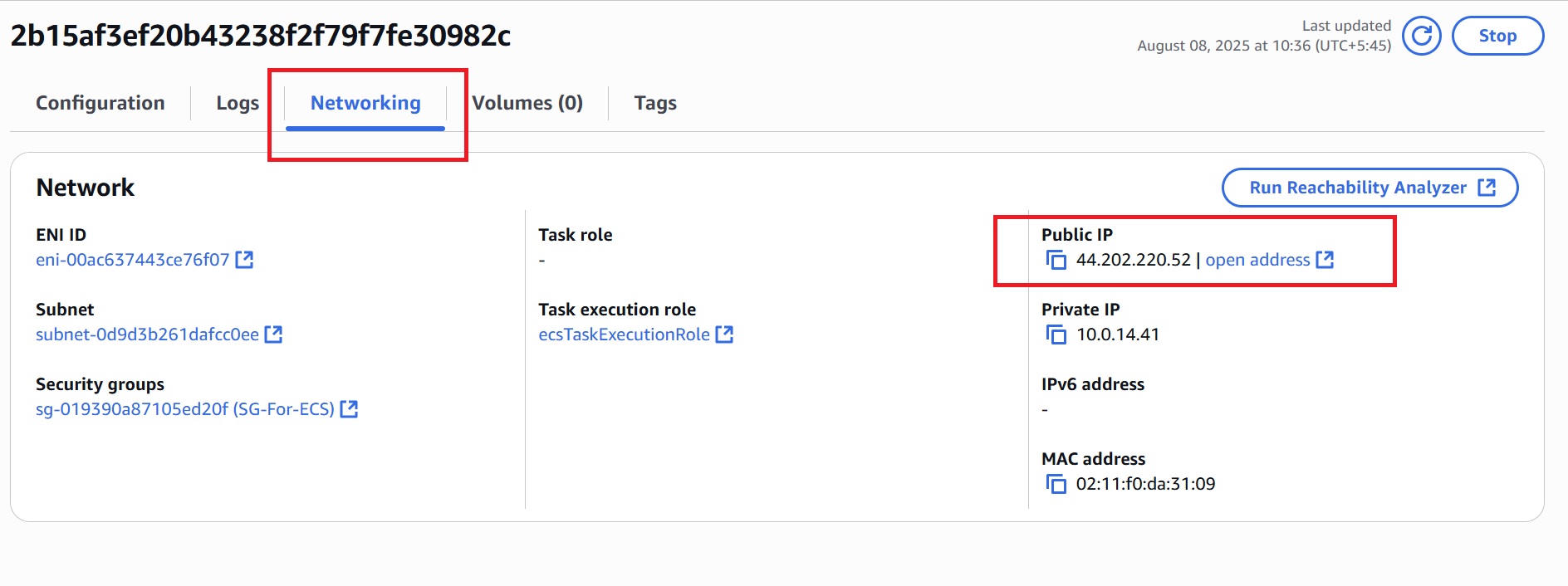
Task: Open the subnet in a new tab
Action: coord(274,335)
